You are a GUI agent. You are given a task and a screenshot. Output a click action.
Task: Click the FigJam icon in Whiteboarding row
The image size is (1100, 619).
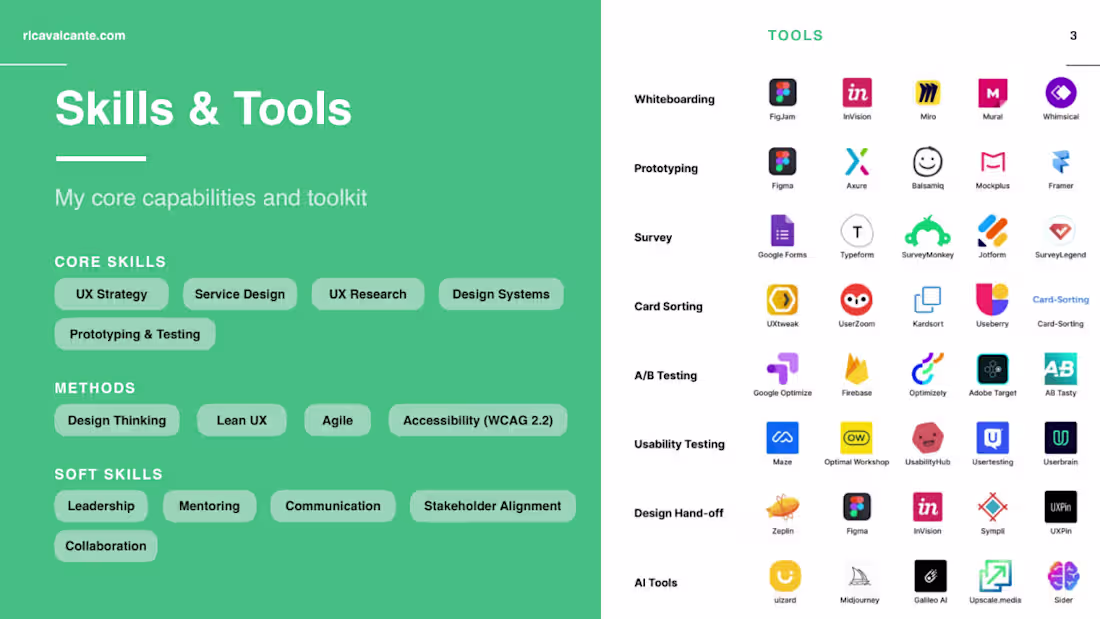point(782,93)
